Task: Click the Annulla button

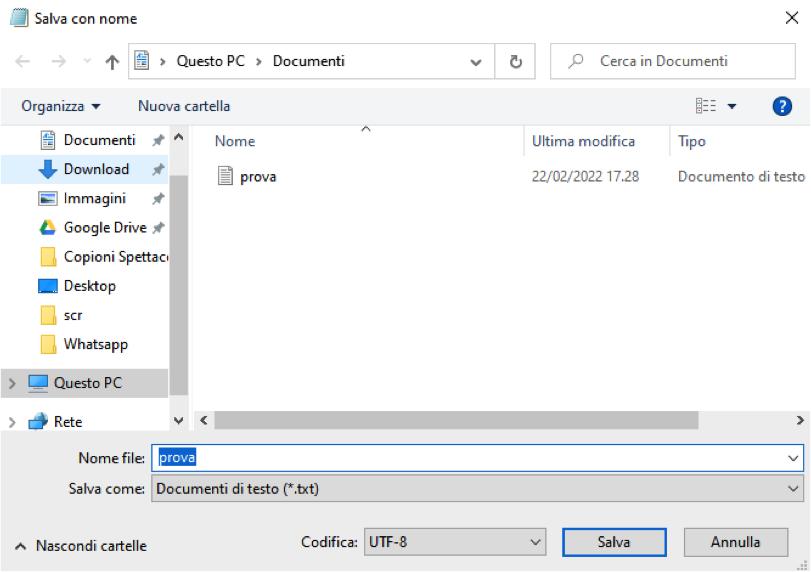Action: (735, 542)
